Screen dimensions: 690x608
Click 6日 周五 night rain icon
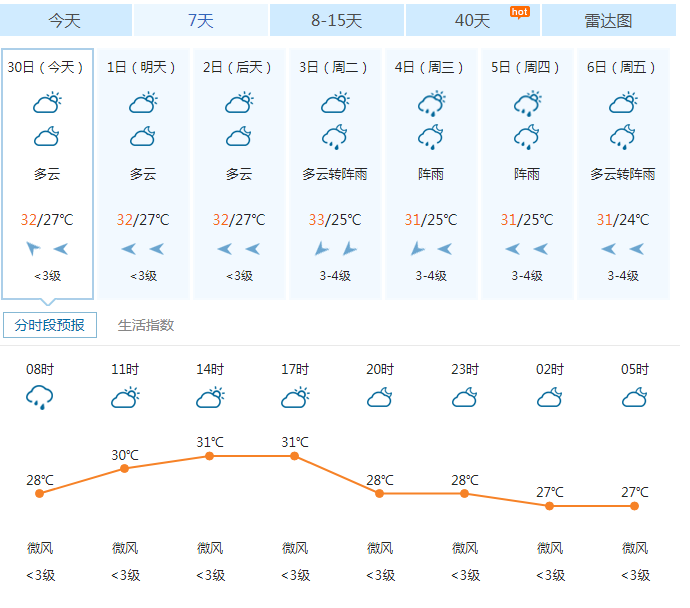[x=623, y=136]
